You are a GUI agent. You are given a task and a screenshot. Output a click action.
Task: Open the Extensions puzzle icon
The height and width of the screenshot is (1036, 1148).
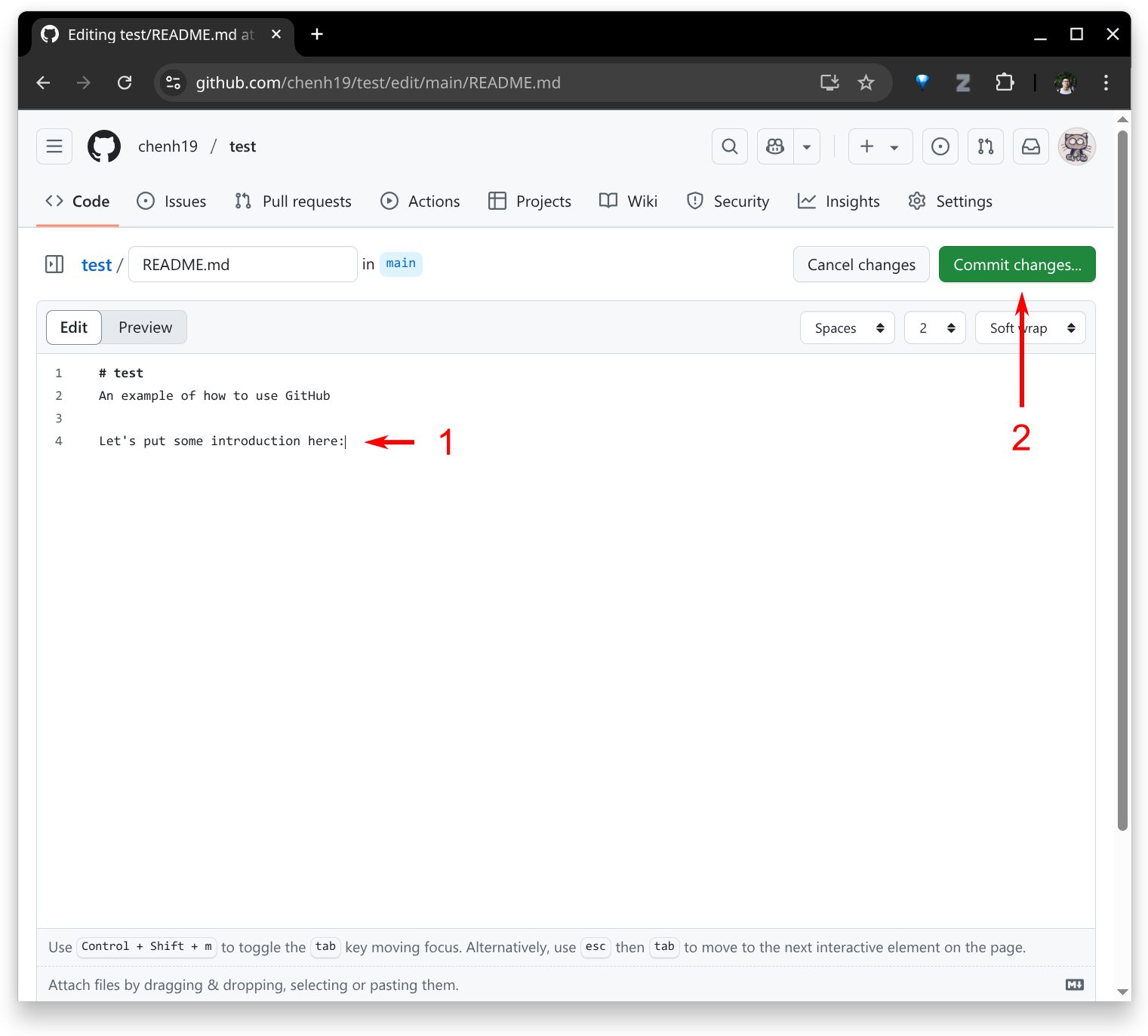click(x=1005, y=82)
